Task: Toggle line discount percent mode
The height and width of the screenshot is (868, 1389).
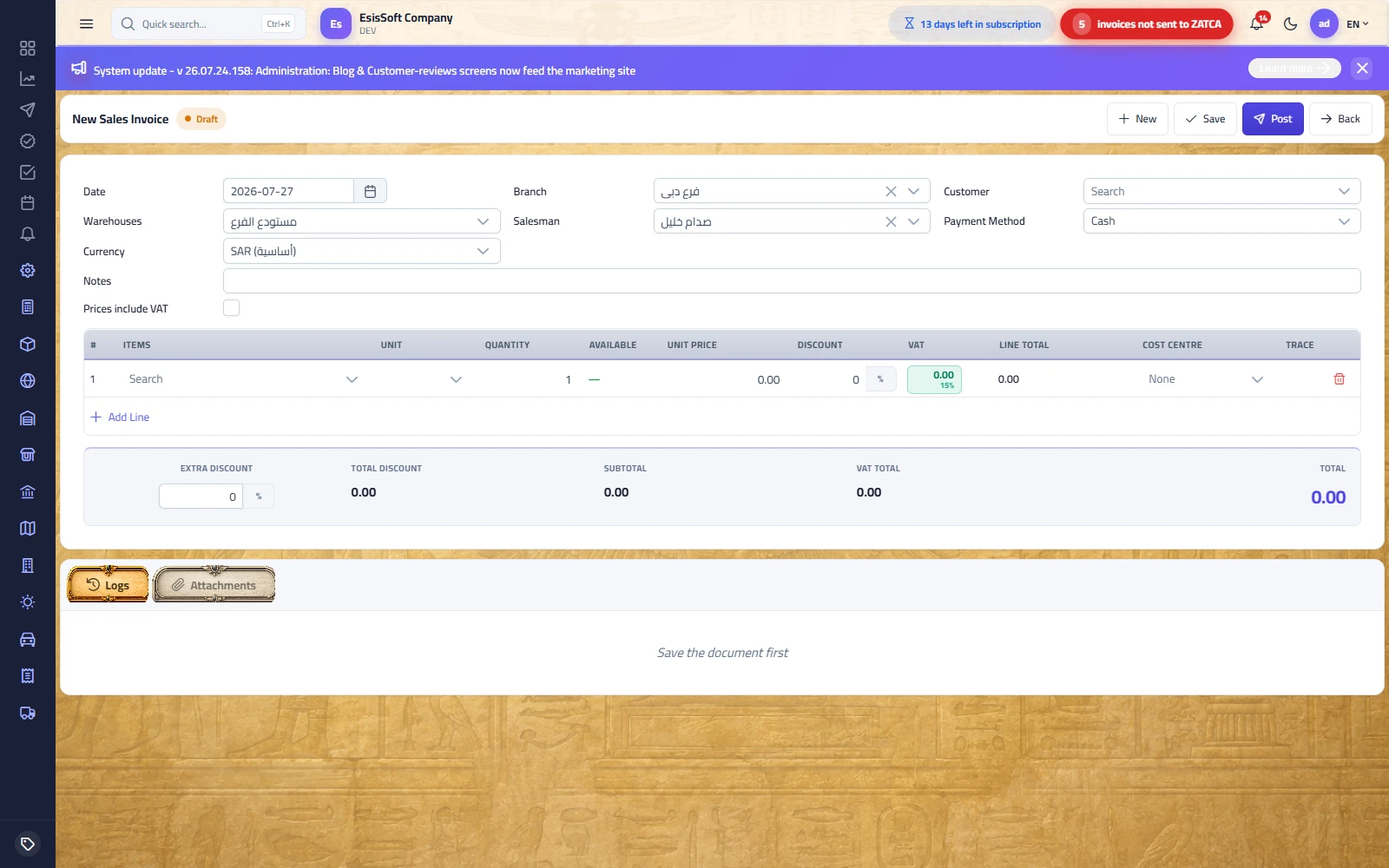Action: 880,379
